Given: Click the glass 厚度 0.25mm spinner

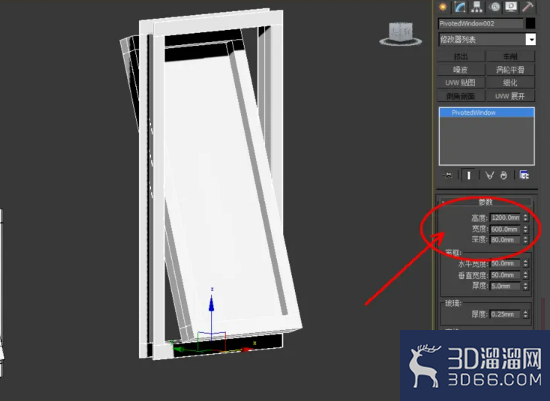Looking at the screenshot, I should pyautogui.click(x=525, y=314).
